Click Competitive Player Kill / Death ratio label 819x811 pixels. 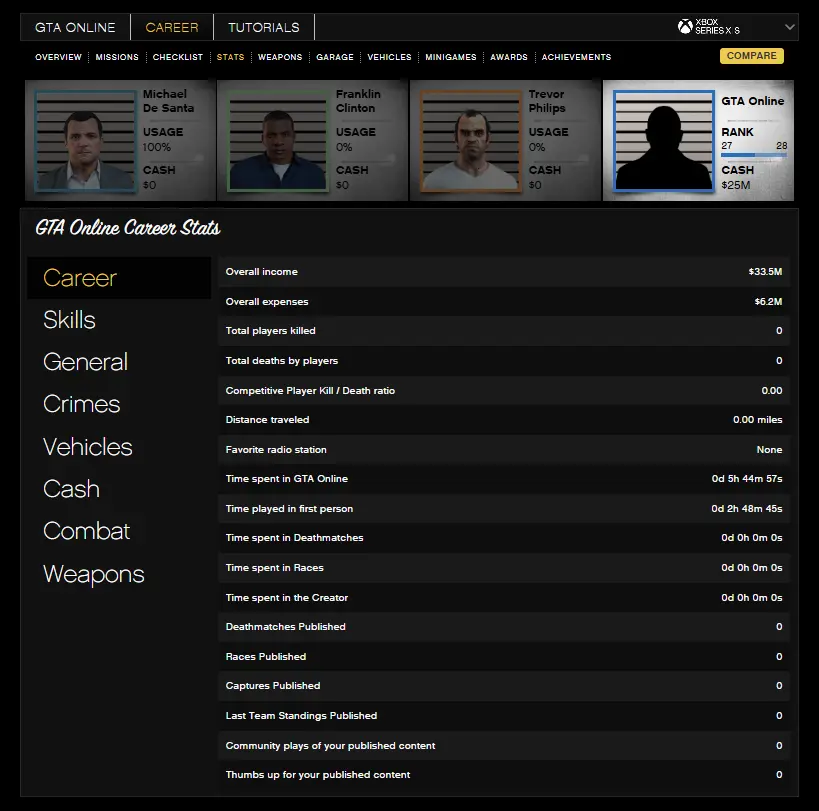(x=310, y=391)
